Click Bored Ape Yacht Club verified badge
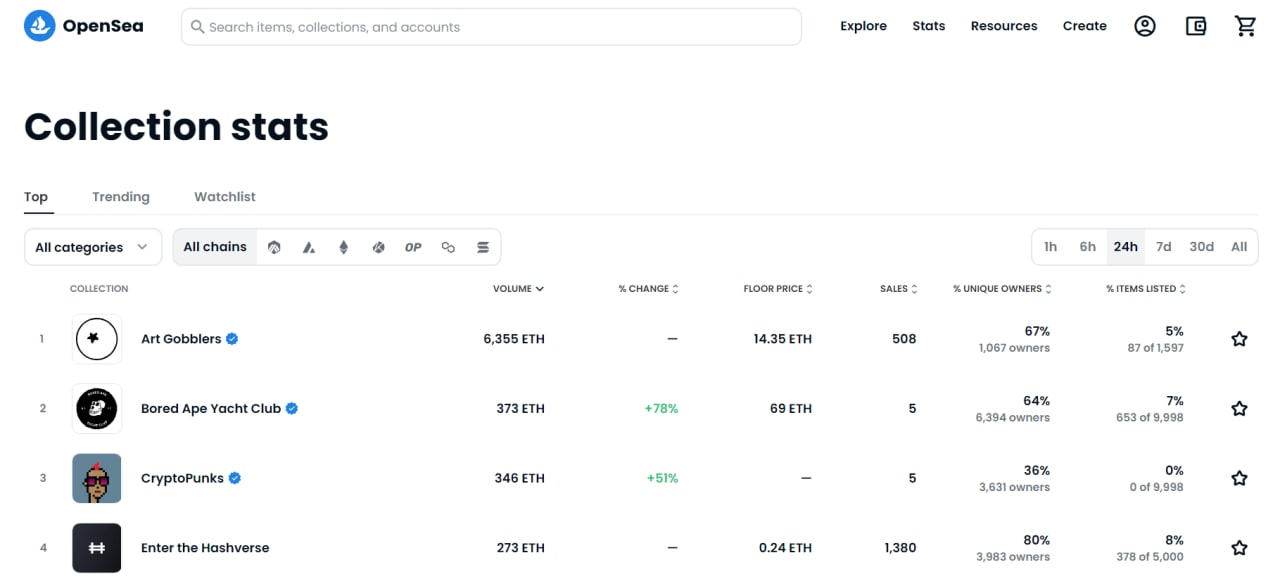The image size is (1280, 586). coord(292,408)
